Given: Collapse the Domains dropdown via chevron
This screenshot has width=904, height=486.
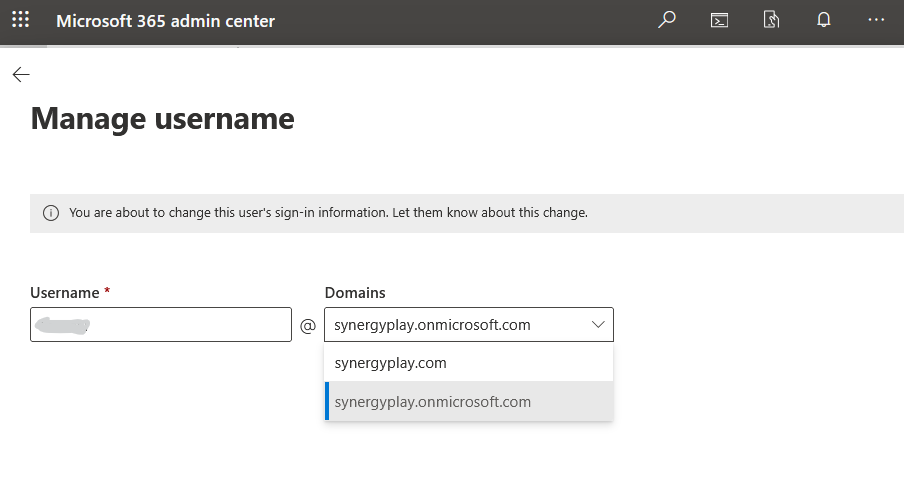Looking at the screenshot, I should pyautogui.click(x=598, y=325).
